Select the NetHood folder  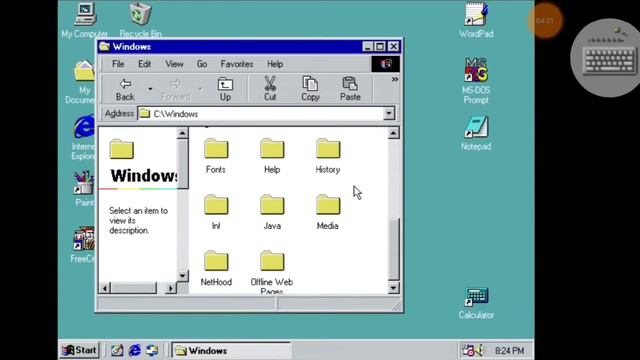pos(216,268)
